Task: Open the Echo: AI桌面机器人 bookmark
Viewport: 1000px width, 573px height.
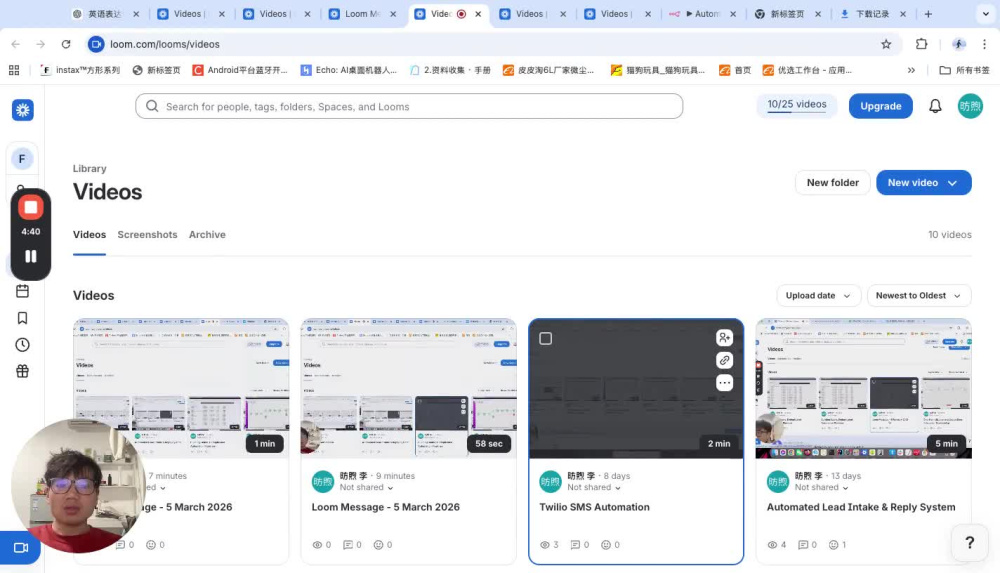Action: point(349,70)
